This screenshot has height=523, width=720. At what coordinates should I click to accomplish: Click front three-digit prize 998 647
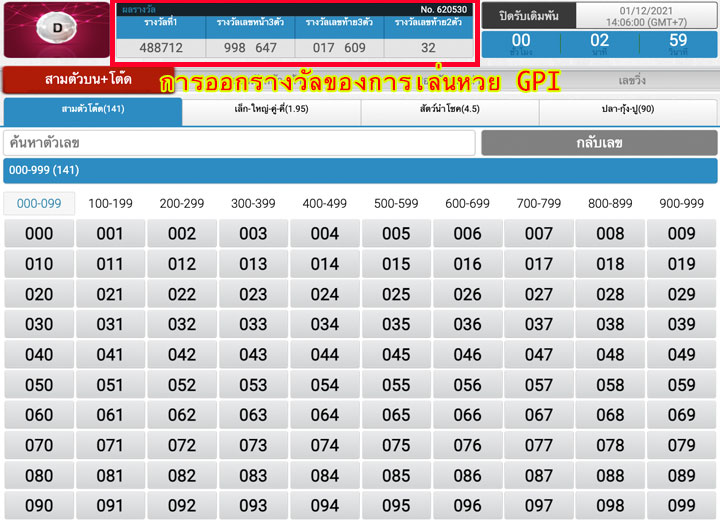pos(250,48)
